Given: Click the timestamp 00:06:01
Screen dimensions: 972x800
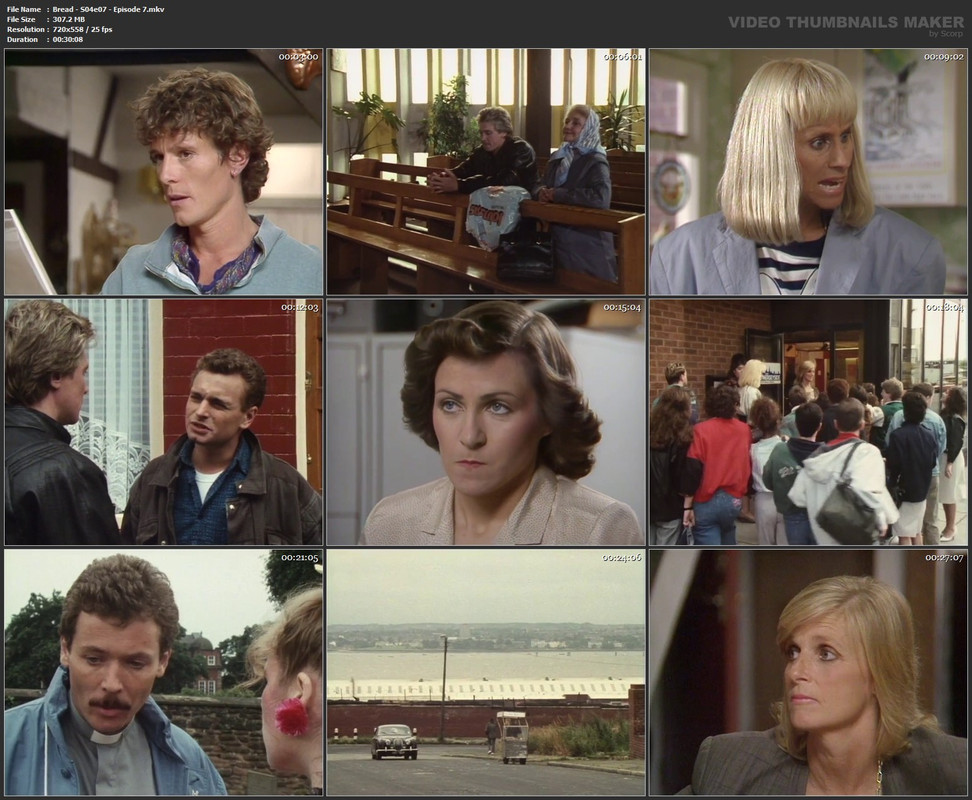Looking at the screenshot, I should (622, 56).
